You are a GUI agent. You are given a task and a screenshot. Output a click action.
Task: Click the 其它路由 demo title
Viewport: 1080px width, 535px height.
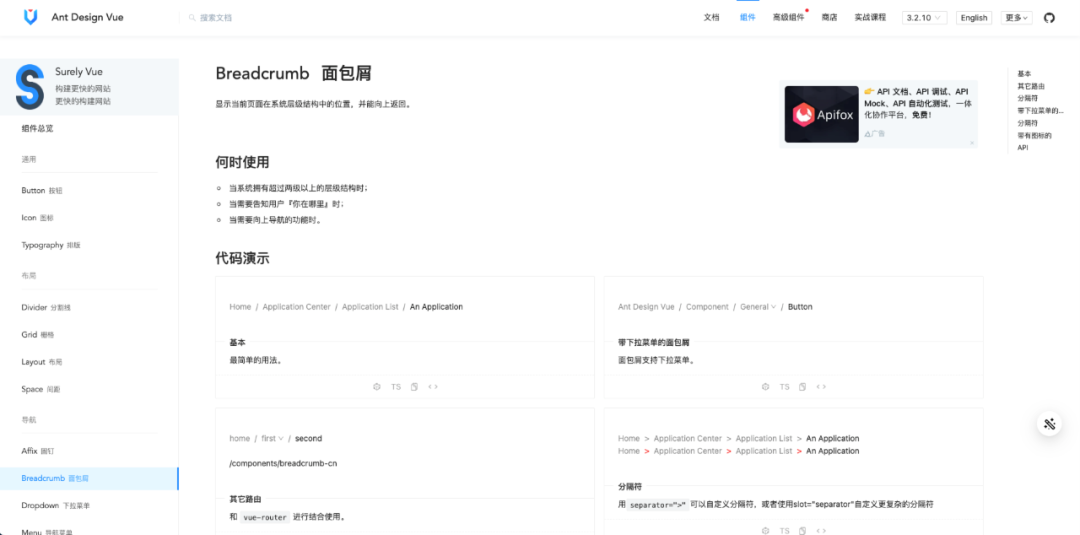(x=245, y=499)
